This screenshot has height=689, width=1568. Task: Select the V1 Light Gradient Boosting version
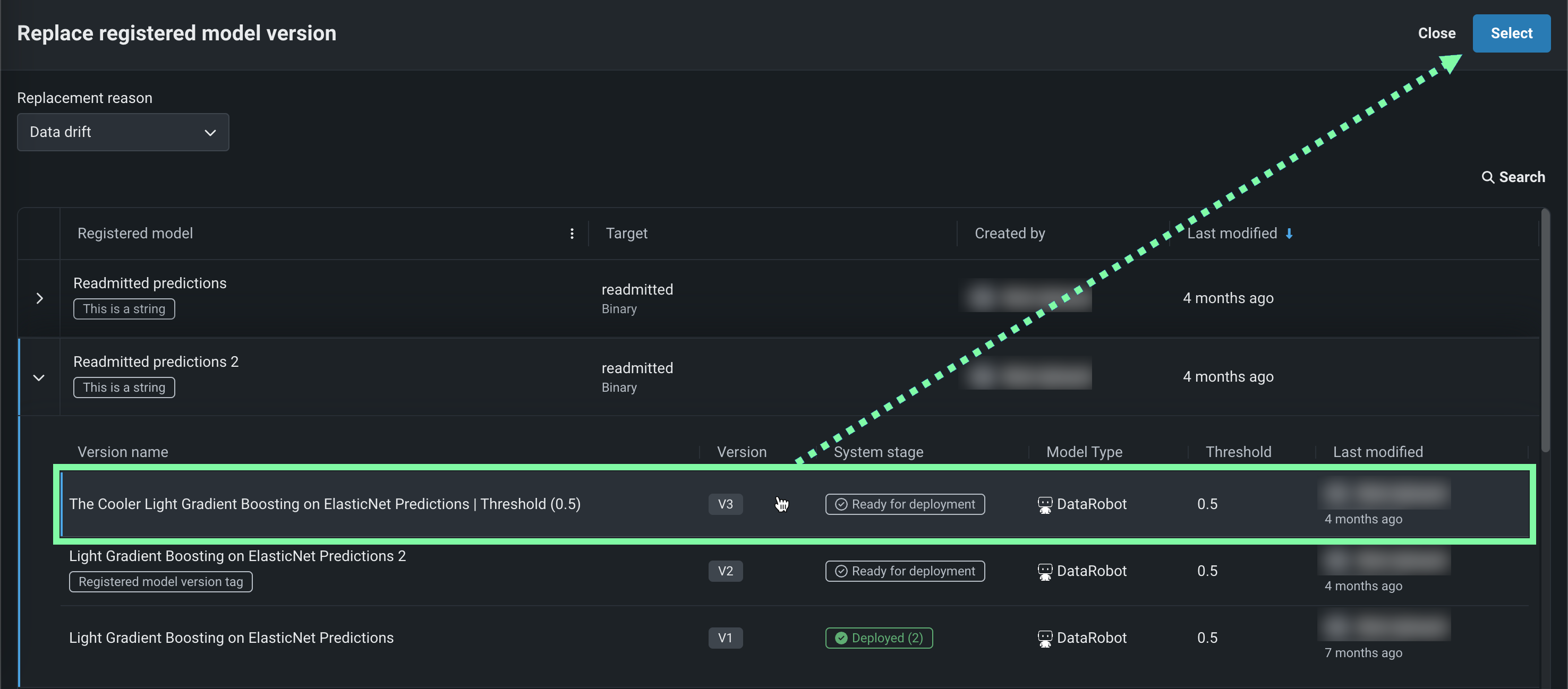coord(231,638)
